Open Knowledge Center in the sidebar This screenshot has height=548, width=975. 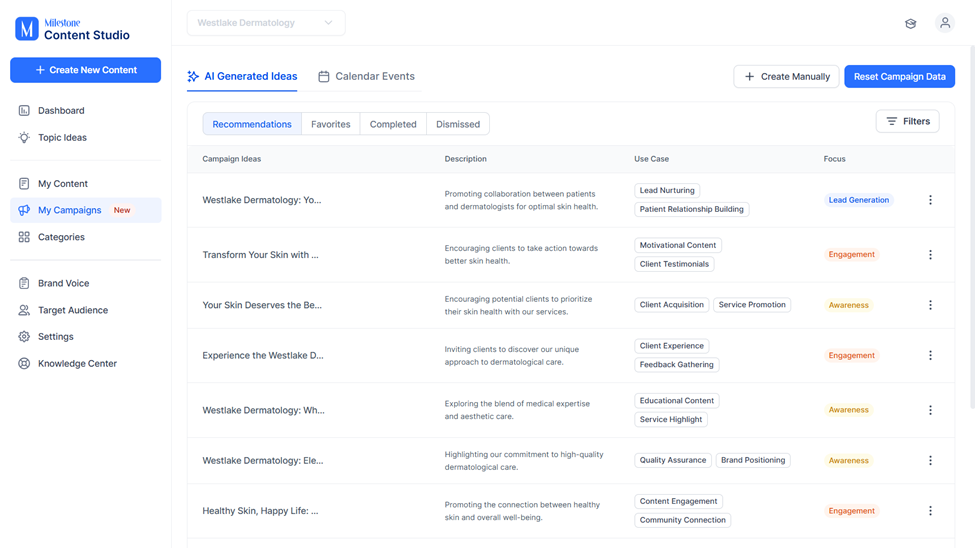click(85, 363)
